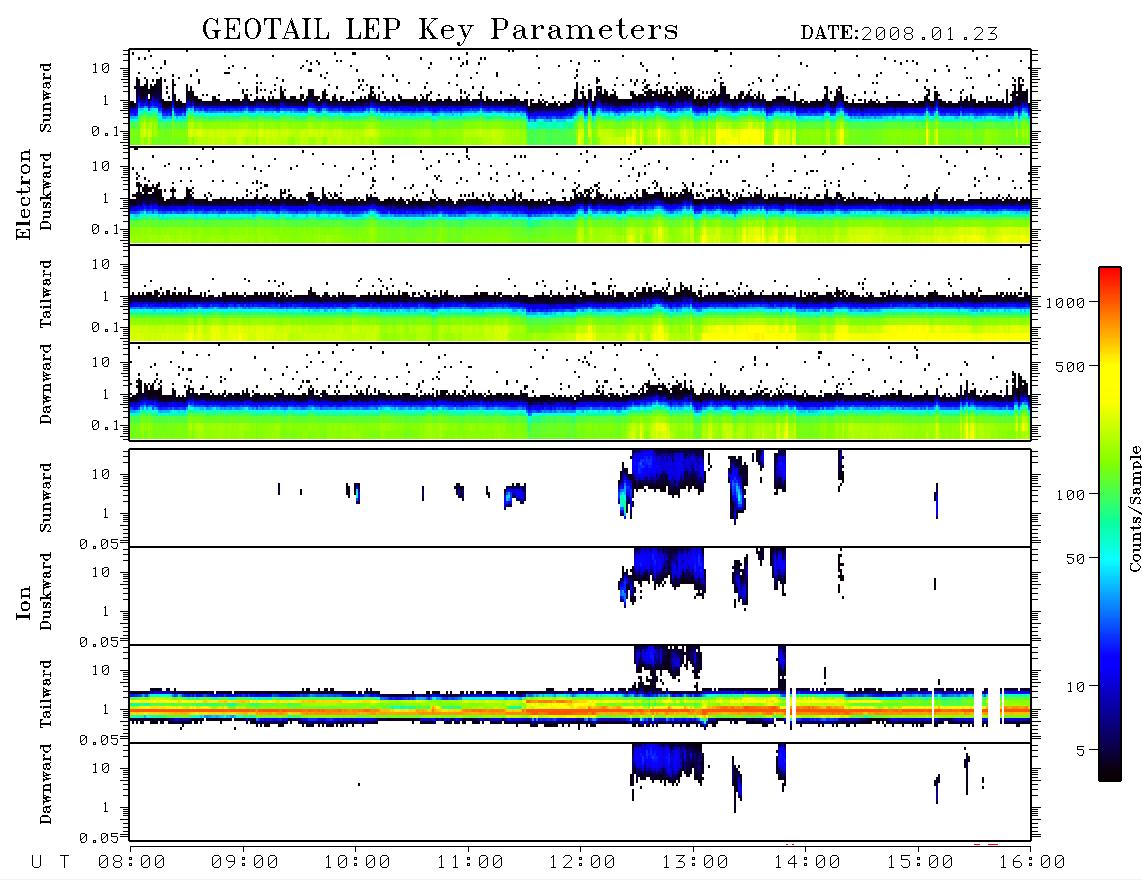Select the "13:00" time tick label
This screenshot has height=880, width=1142.
(x=695, y=863)
